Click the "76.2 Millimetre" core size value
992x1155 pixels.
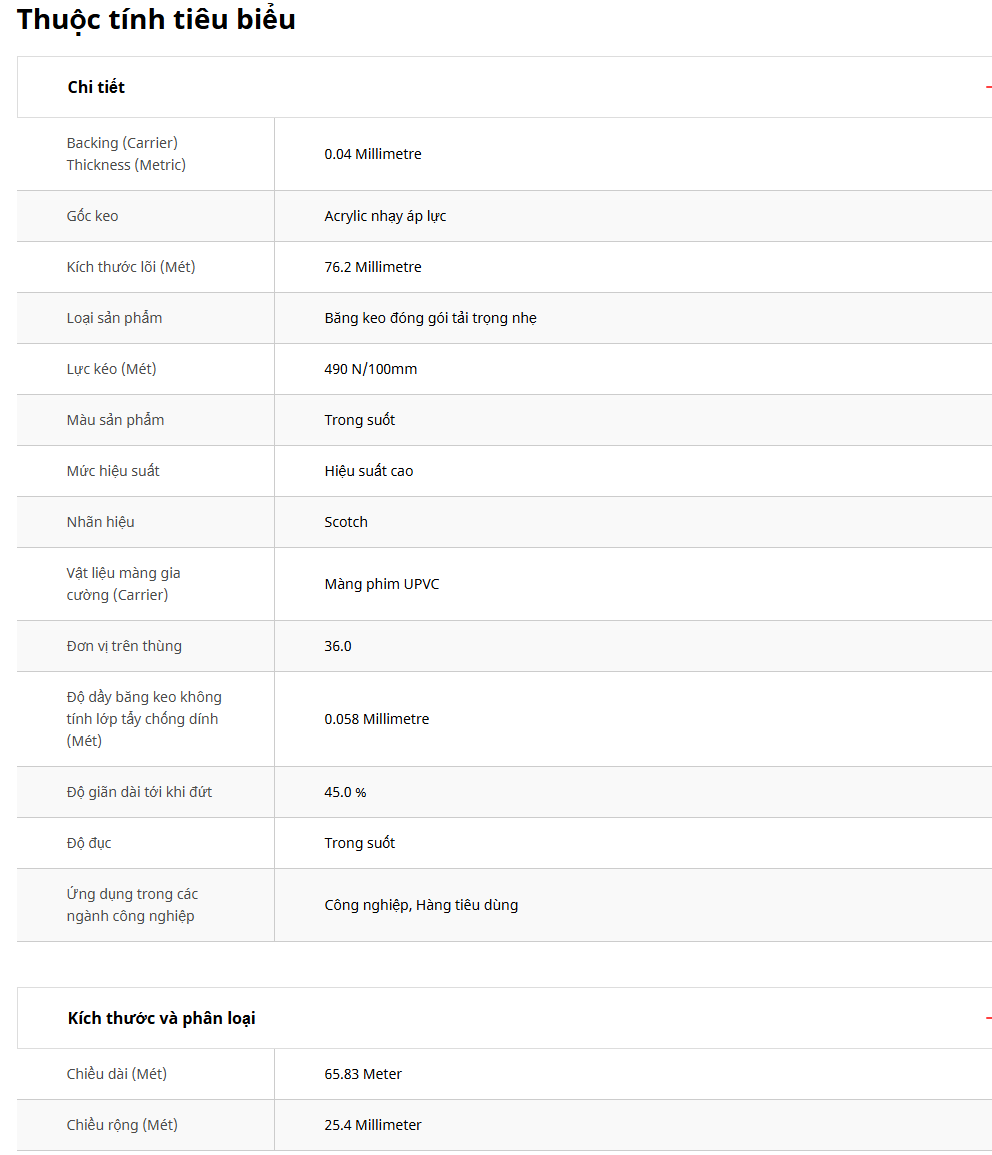point(373,267)
